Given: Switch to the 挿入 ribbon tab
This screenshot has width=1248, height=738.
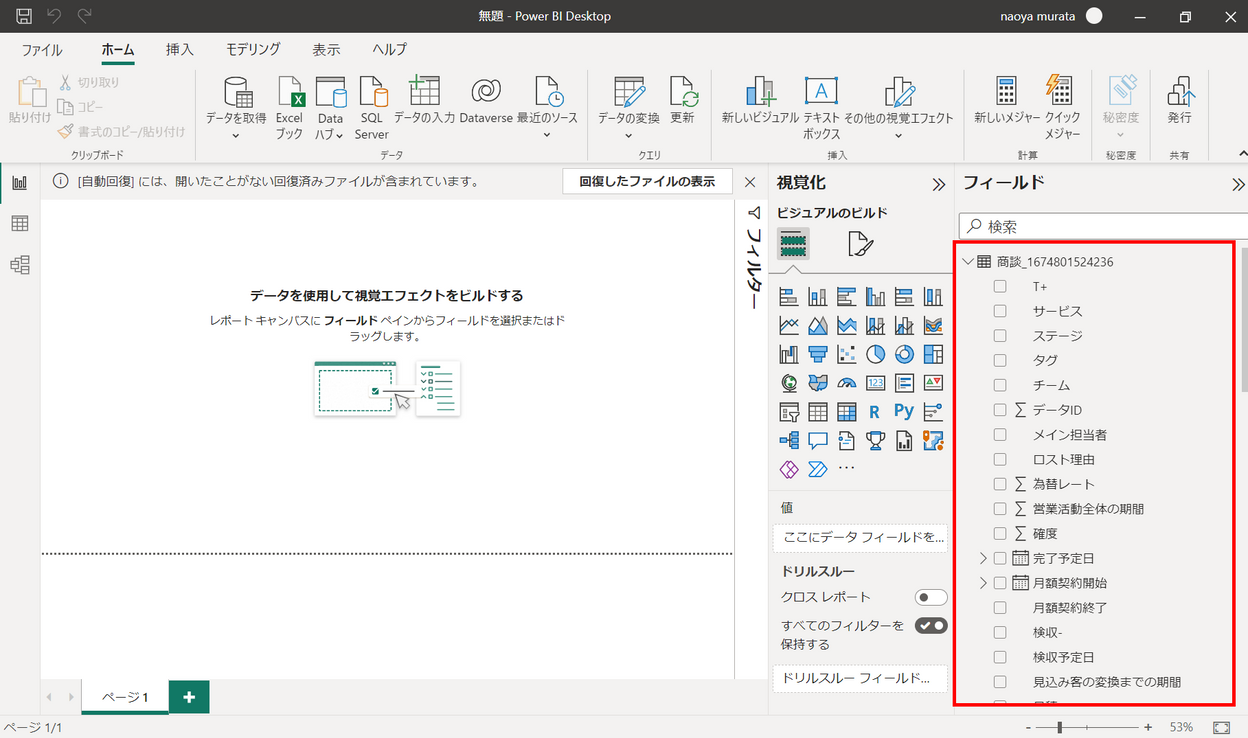Looking at the screenshot, I should pyautogui.click(x=180, y=50).
